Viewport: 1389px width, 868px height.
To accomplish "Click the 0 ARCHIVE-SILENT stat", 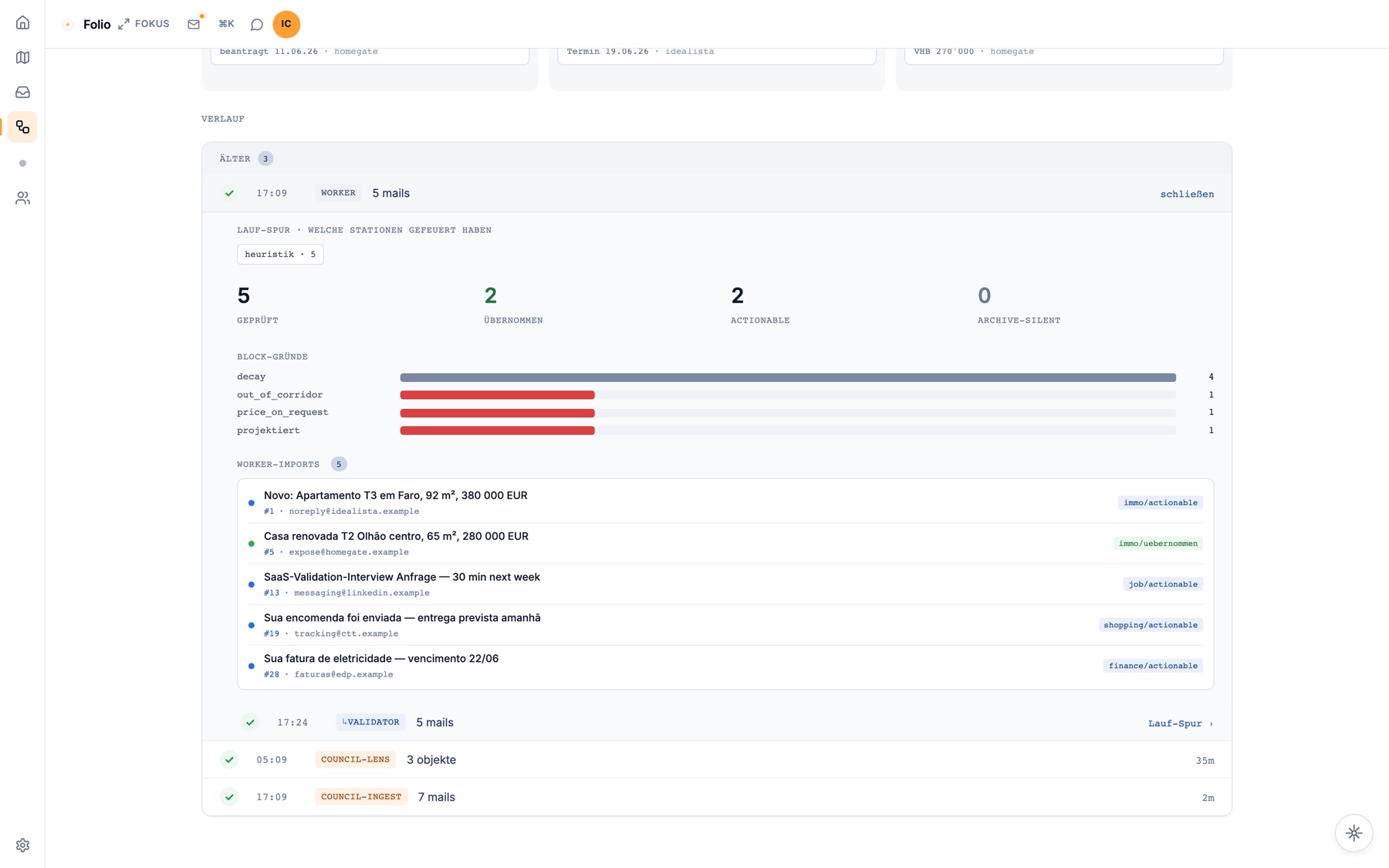I will 1019,304.
